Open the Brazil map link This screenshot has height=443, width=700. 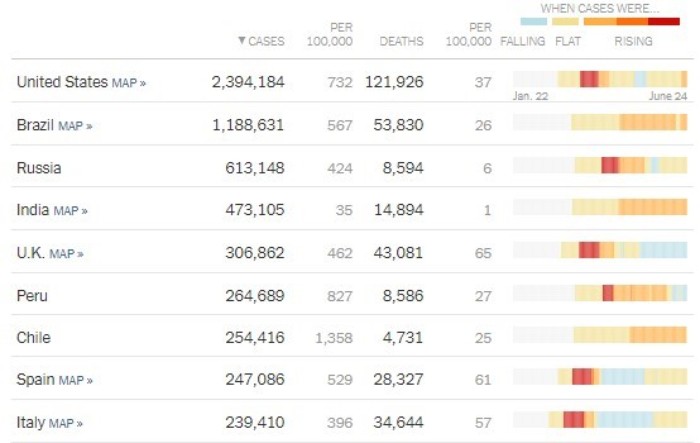click(75, 126)
